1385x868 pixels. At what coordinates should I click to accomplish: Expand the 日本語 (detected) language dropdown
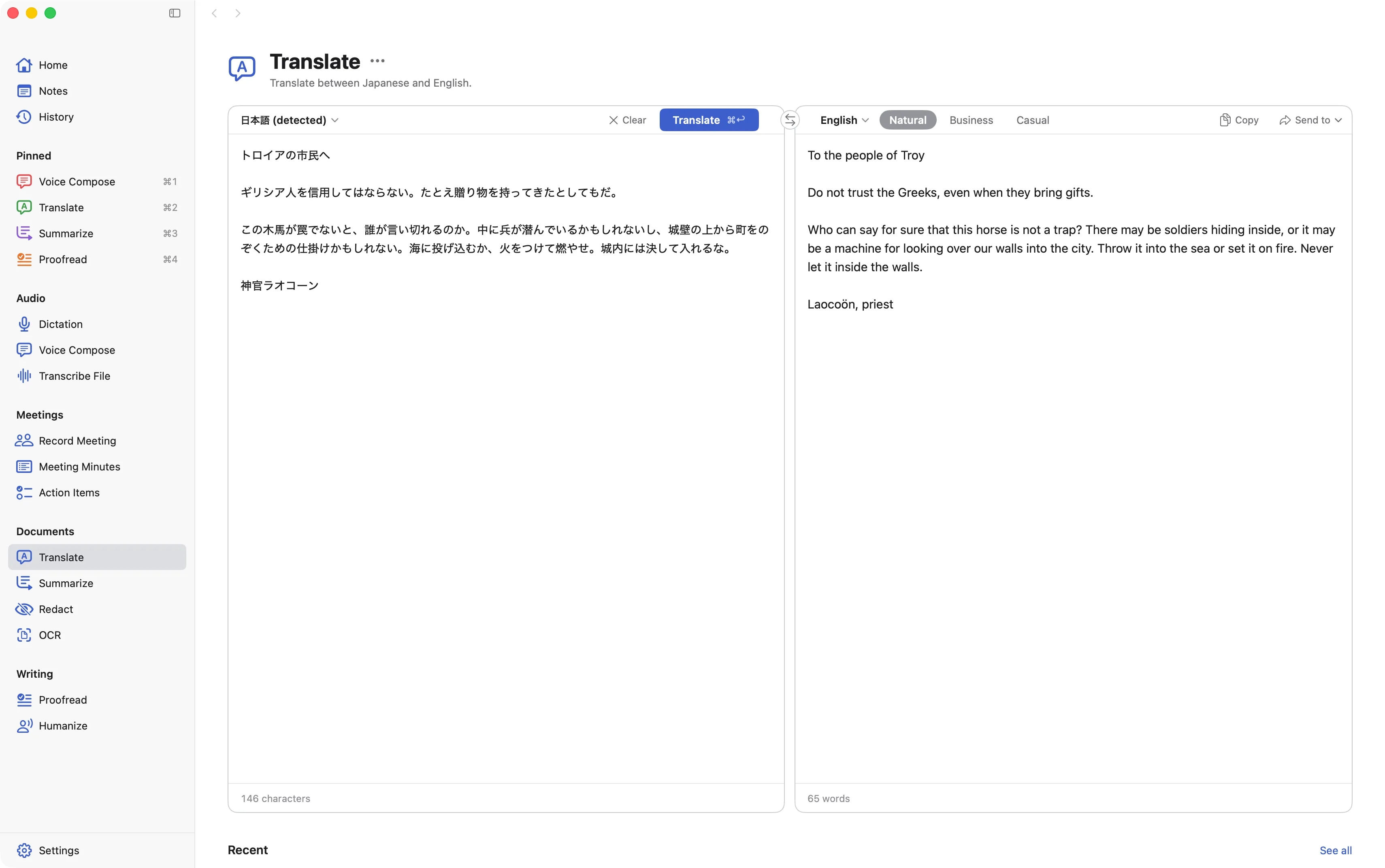point(290,120)
